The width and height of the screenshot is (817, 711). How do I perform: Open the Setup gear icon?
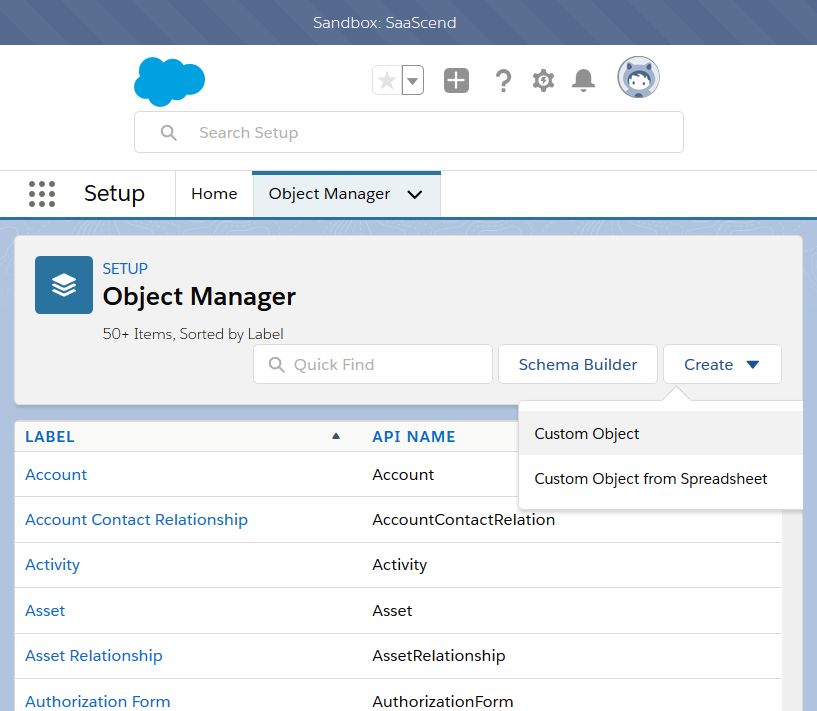(x=543, y=80)
